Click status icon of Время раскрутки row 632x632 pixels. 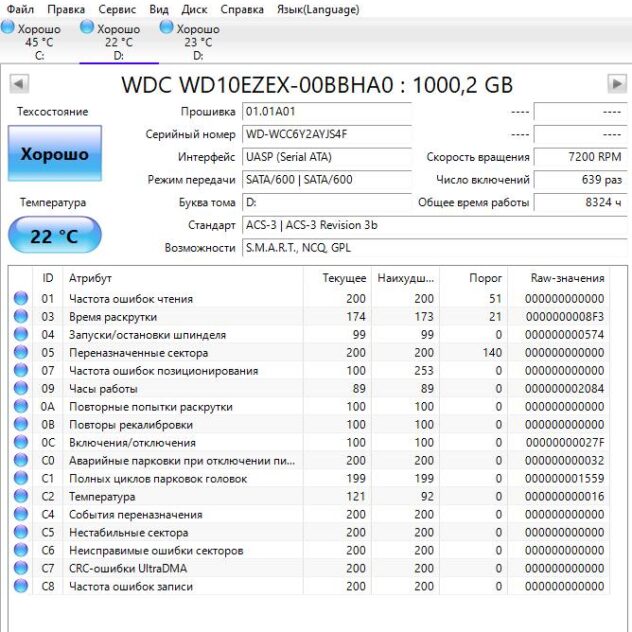pyautogui.click(x=21, y=316)
